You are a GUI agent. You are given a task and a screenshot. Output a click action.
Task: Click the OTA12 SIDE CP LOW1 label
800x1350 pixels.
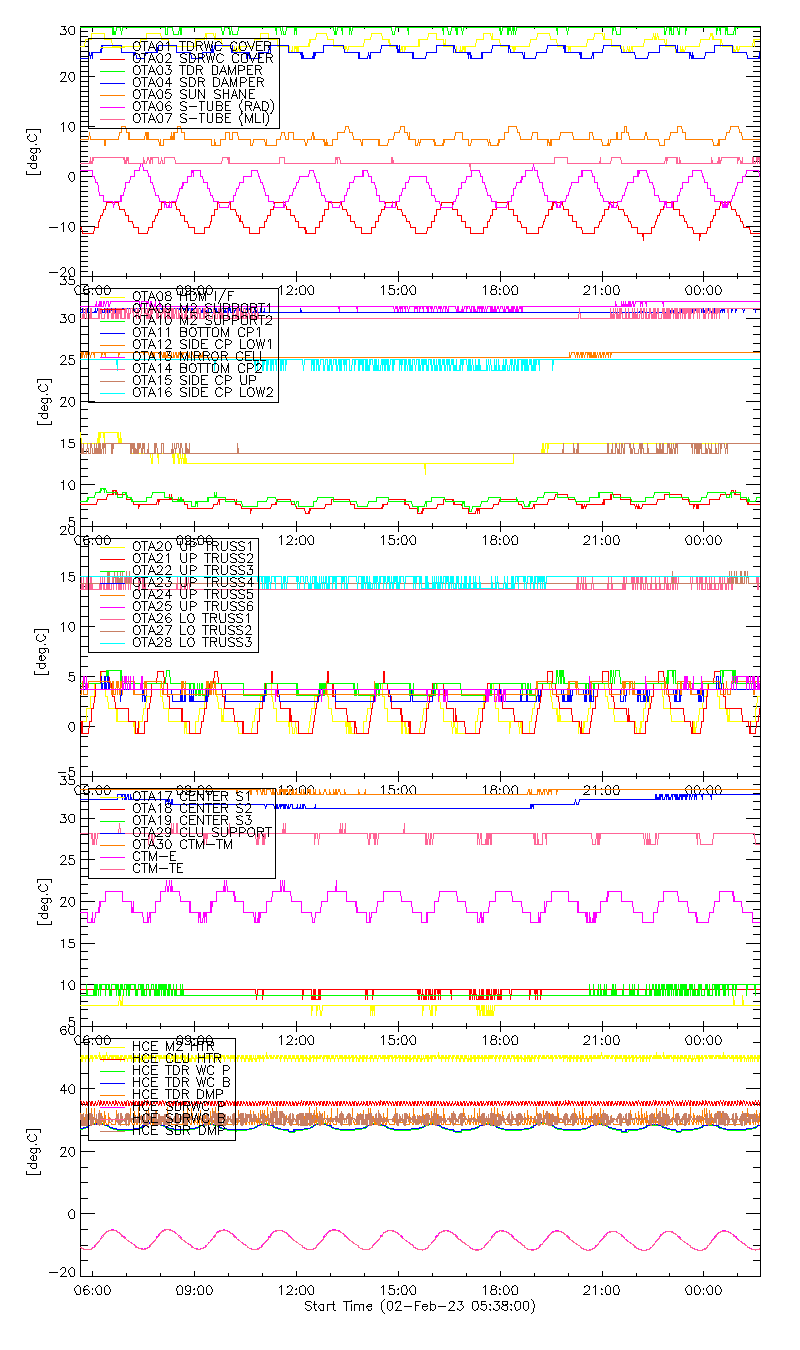click(202, 344)
